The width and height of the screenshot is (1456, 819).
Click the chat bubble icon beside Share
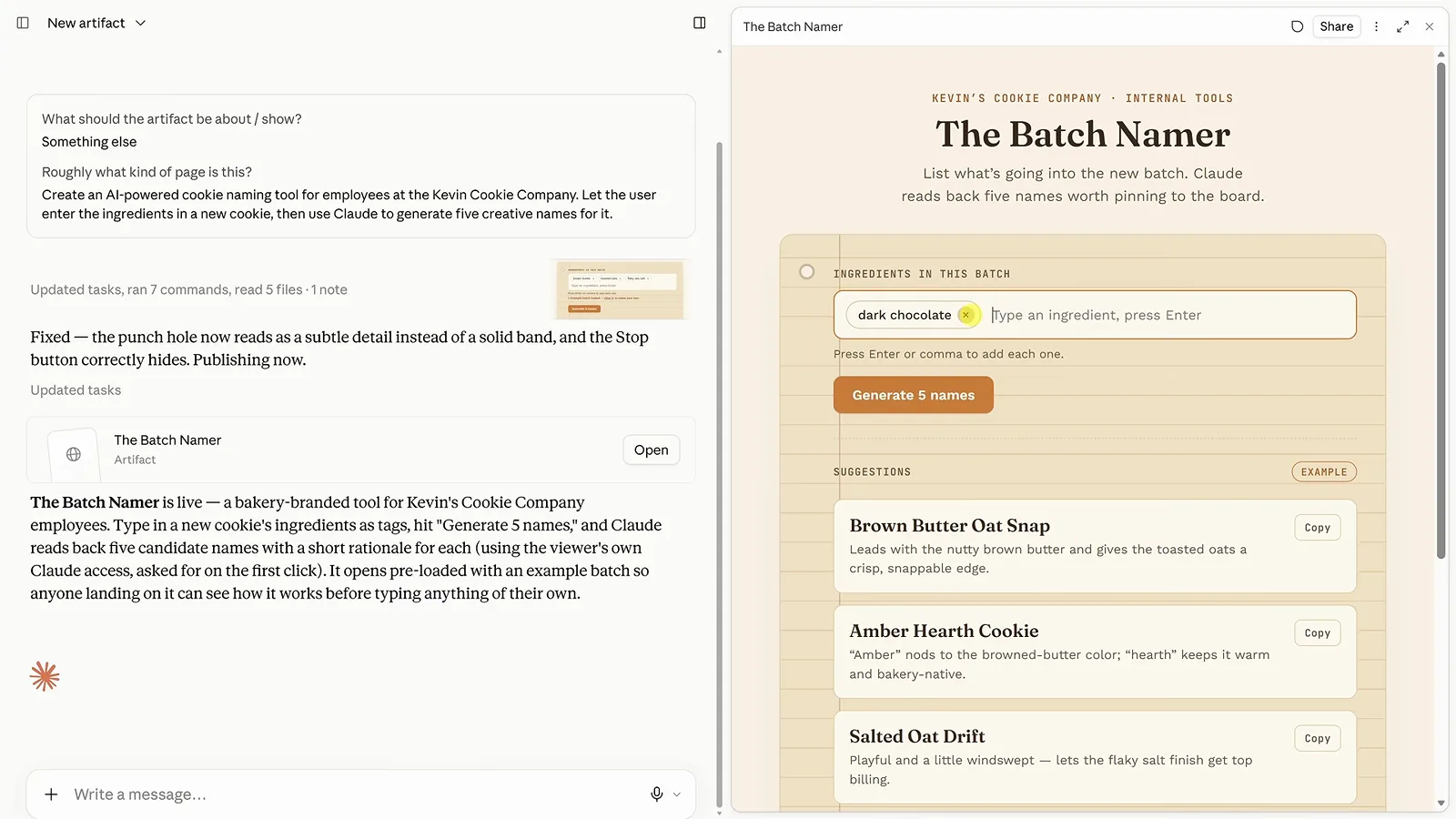(x=1297, y=26)
